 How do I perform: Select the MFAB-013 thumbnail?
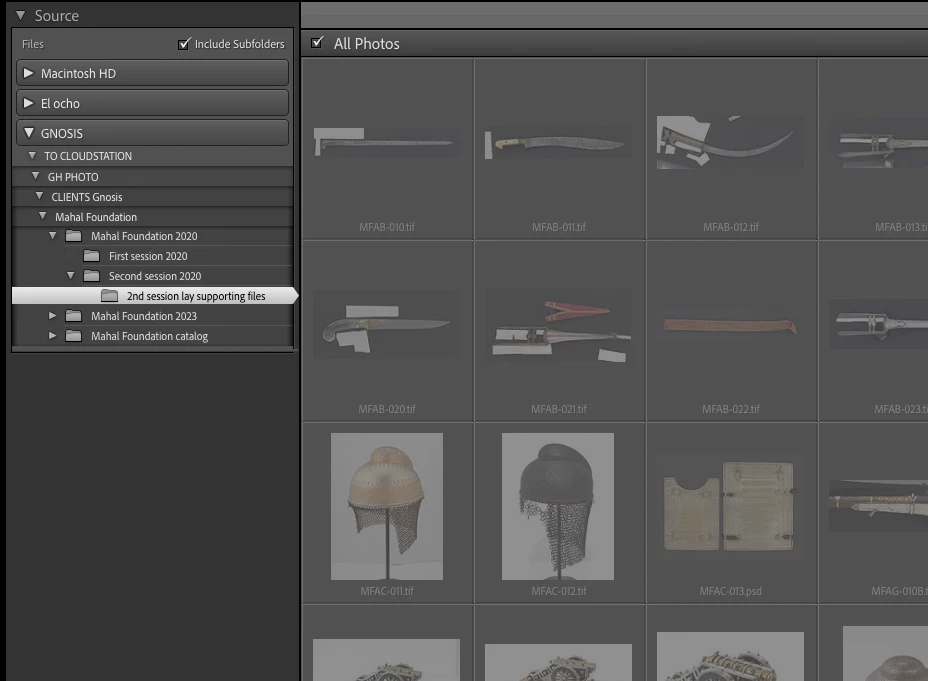coord(878,143)
